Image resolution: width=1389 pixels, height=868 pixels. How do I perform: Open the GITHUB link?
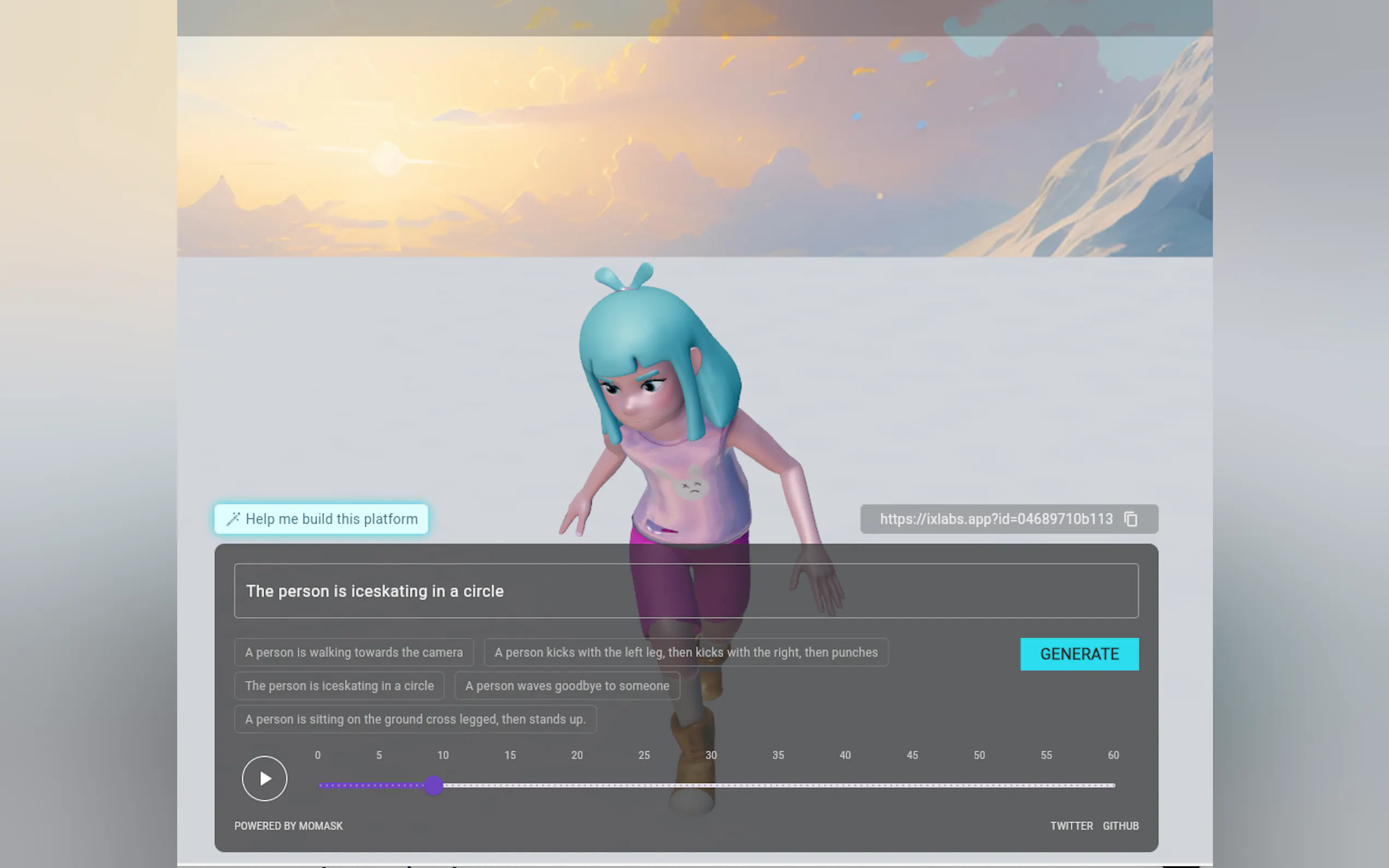point(1120,825)
